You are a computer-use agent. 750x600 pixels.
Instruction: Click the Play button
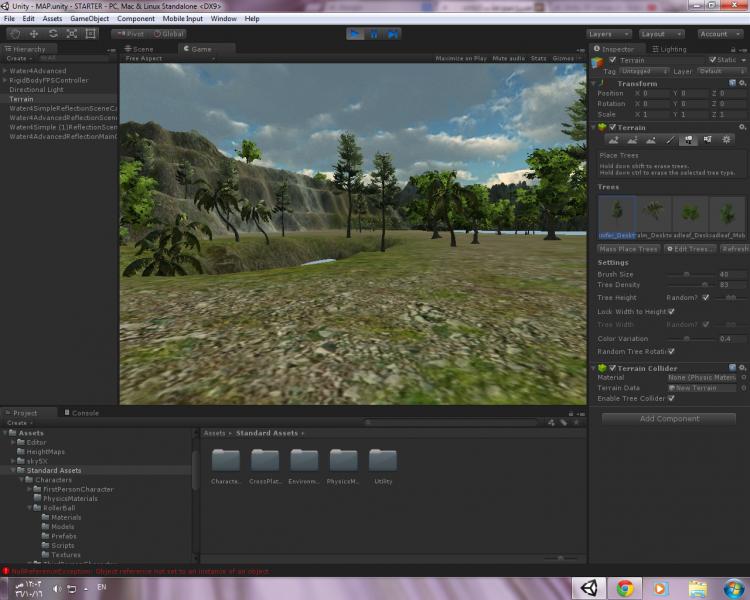[x=355, y=33]
